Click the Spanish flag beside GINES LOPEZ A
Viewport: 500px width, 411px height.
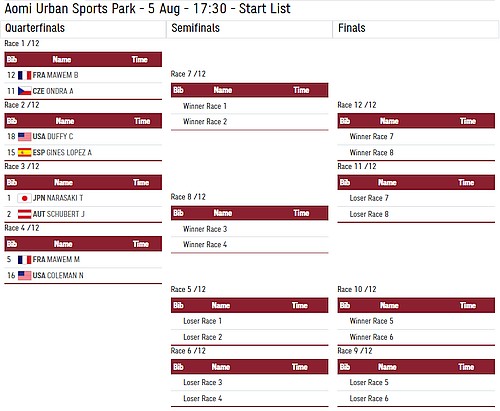[24, 153]
